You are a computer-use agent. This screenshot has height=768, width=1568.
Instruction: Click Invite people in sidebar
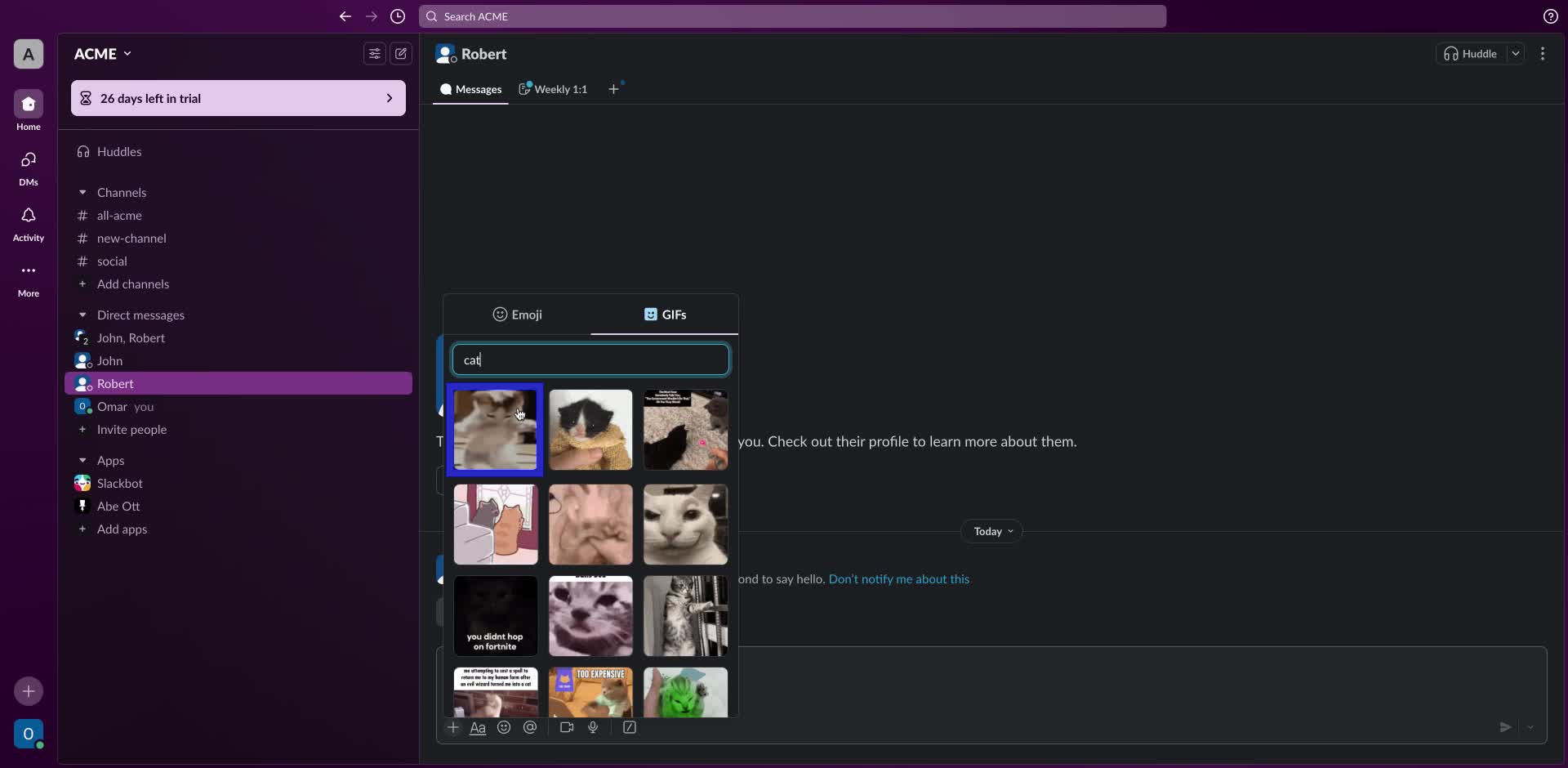click(x=131, y=430)
